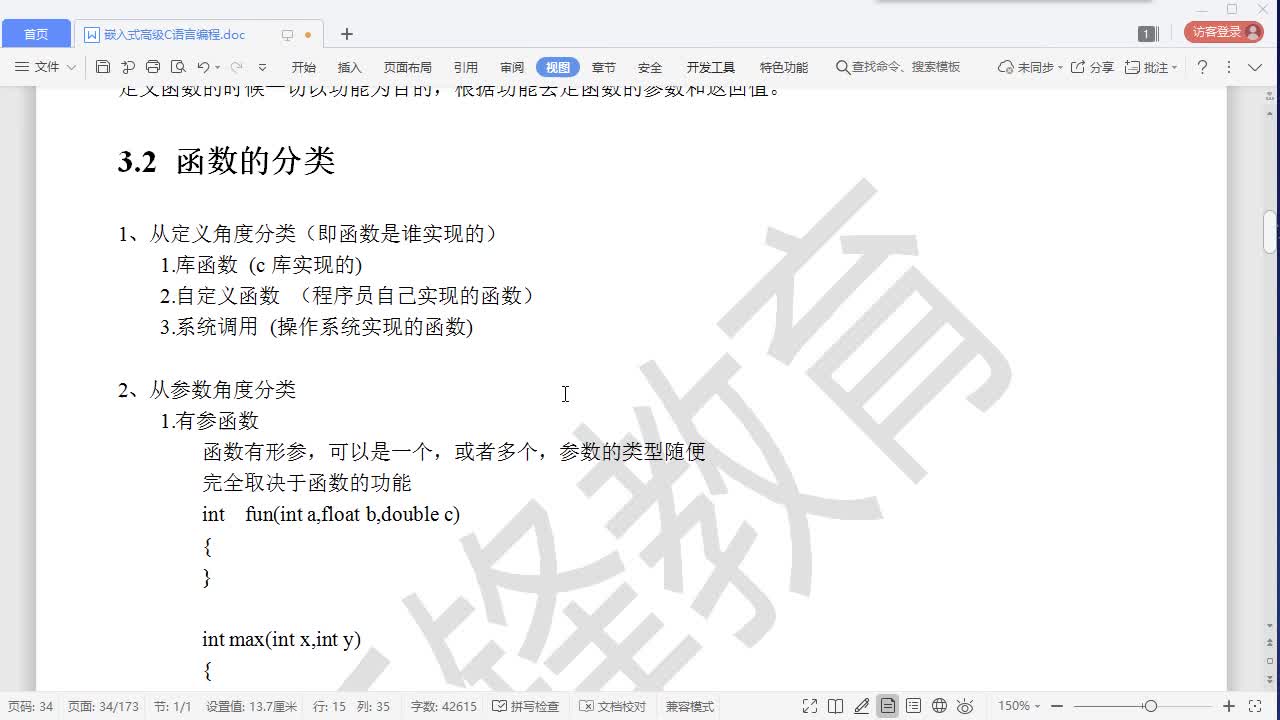Click the 字数: 42615 word count
1280x720 pixels.
(x=444, y=706)
